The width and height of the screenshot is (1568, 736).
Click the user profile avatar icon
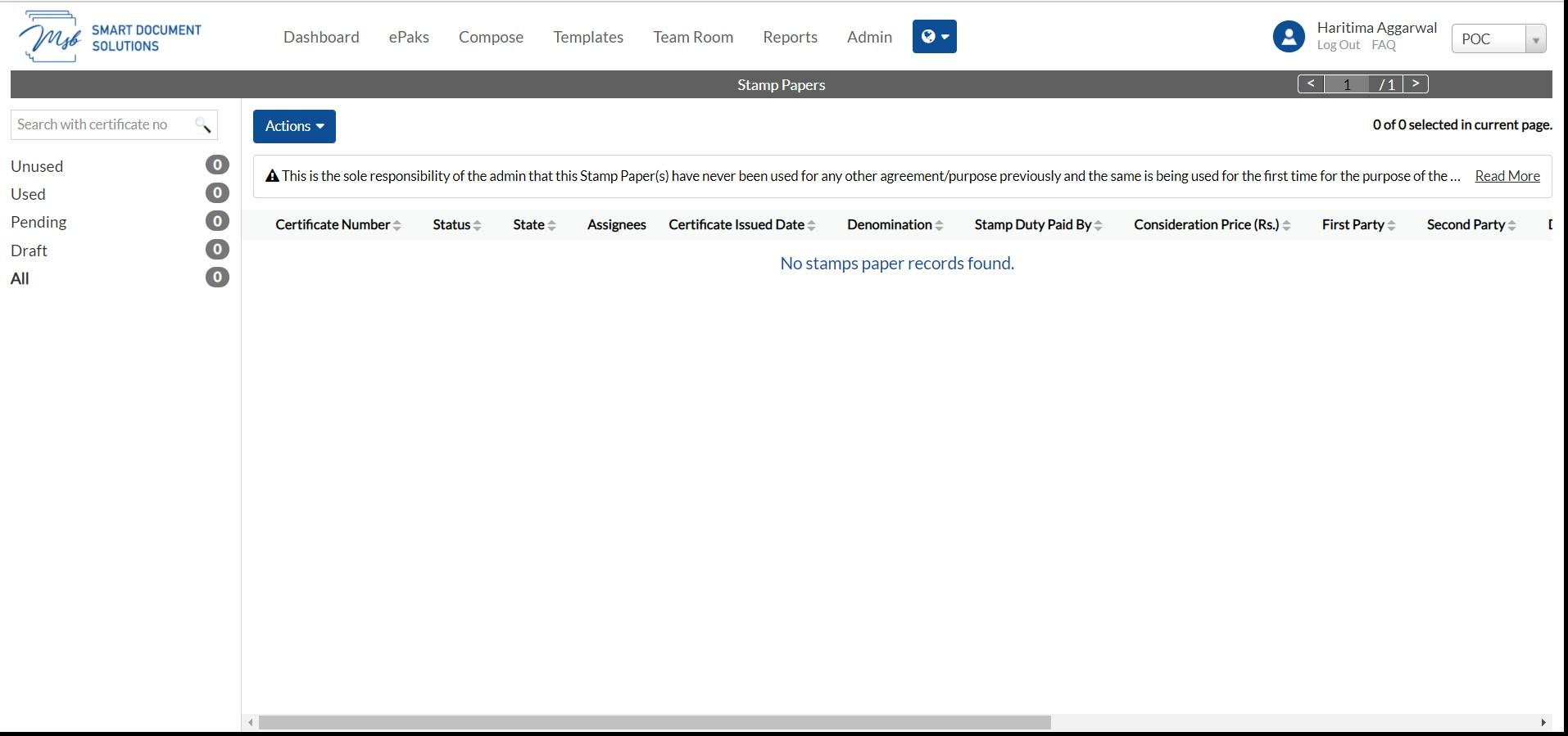coord(1289,37)
